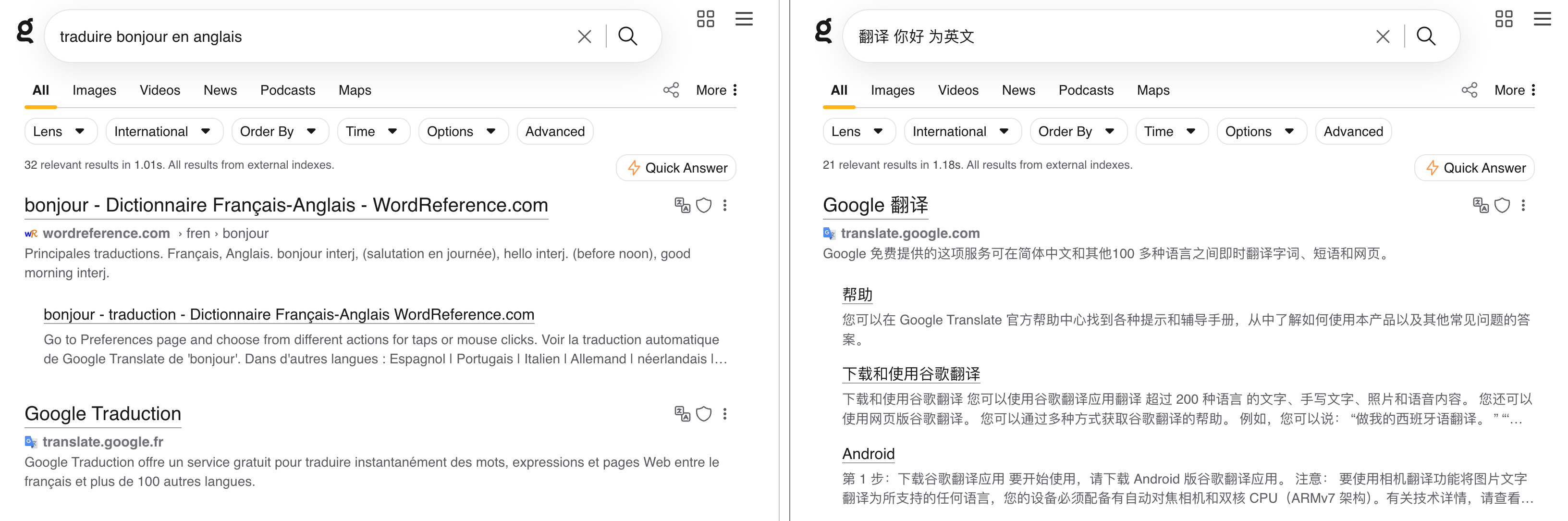Image resolution: width=1568 pixels, height=521 pixels.
Task: Open Order By dropdown in right window
Action: tap(1078, 132)
